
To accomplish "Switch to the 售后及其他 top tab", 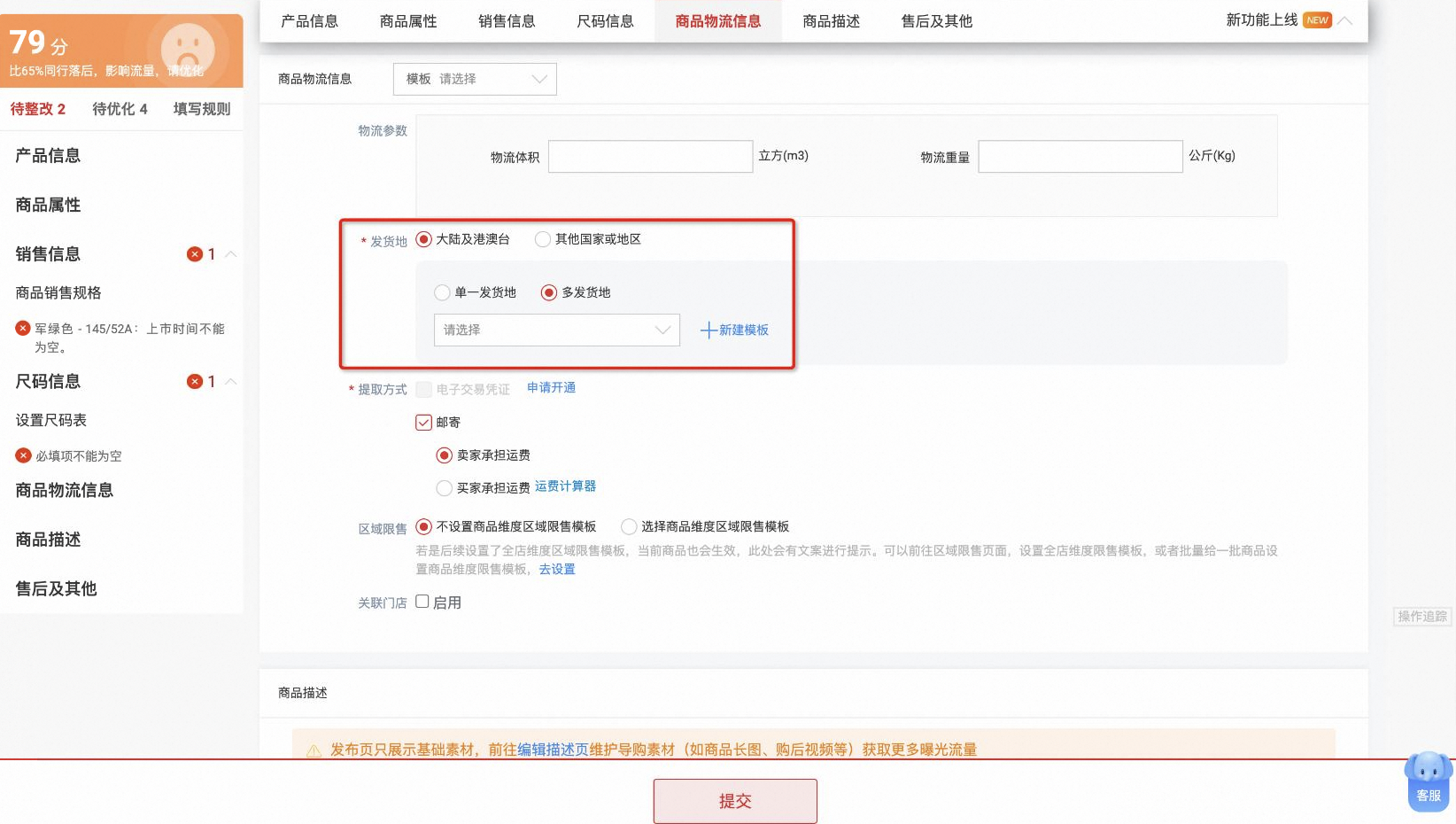I will pos(936,21).
